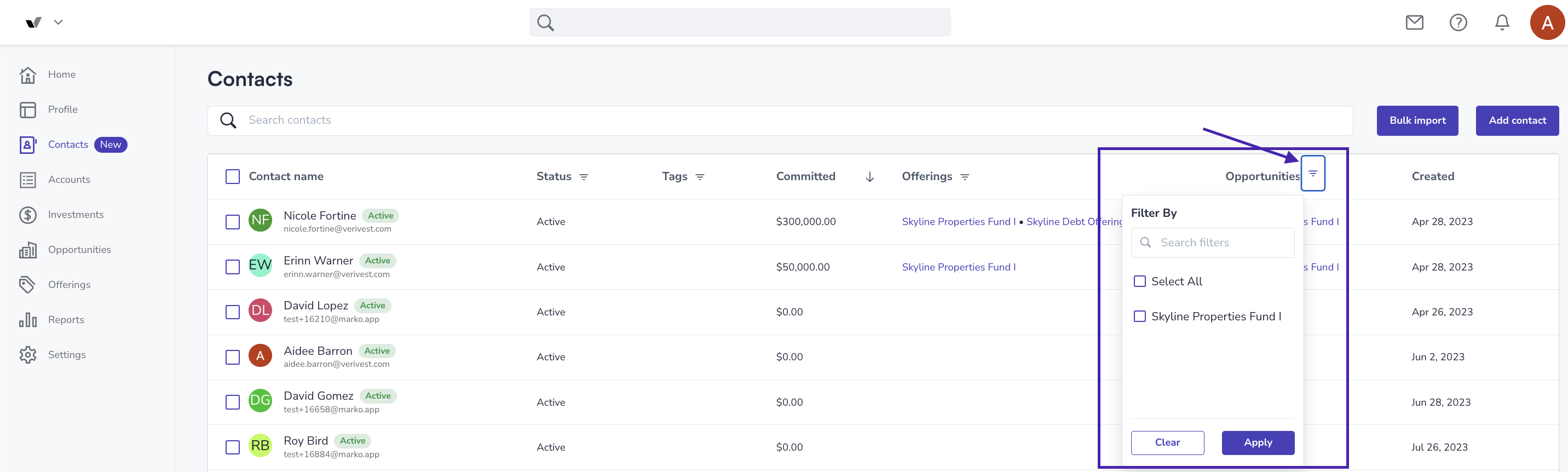Open contact Roy Bird
The height and width of the screenshot is (472, 1568).
coord(305,441)
